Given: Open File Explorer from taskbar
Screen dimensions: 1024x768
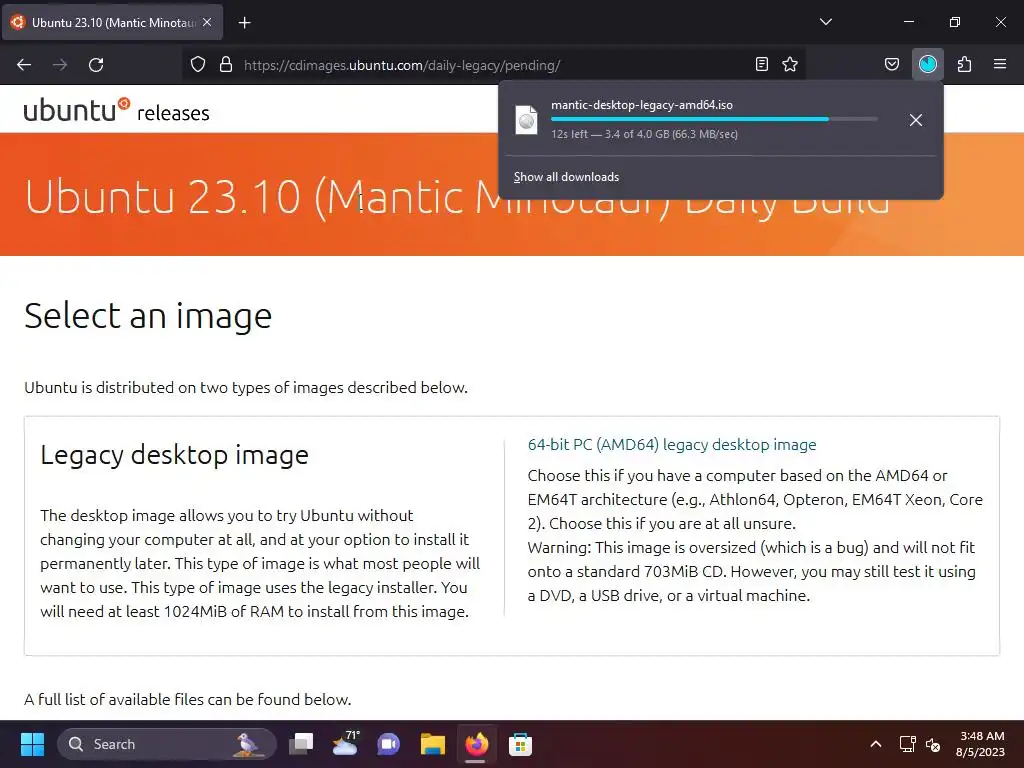Looking at the screenshot, I should point(432,744).
